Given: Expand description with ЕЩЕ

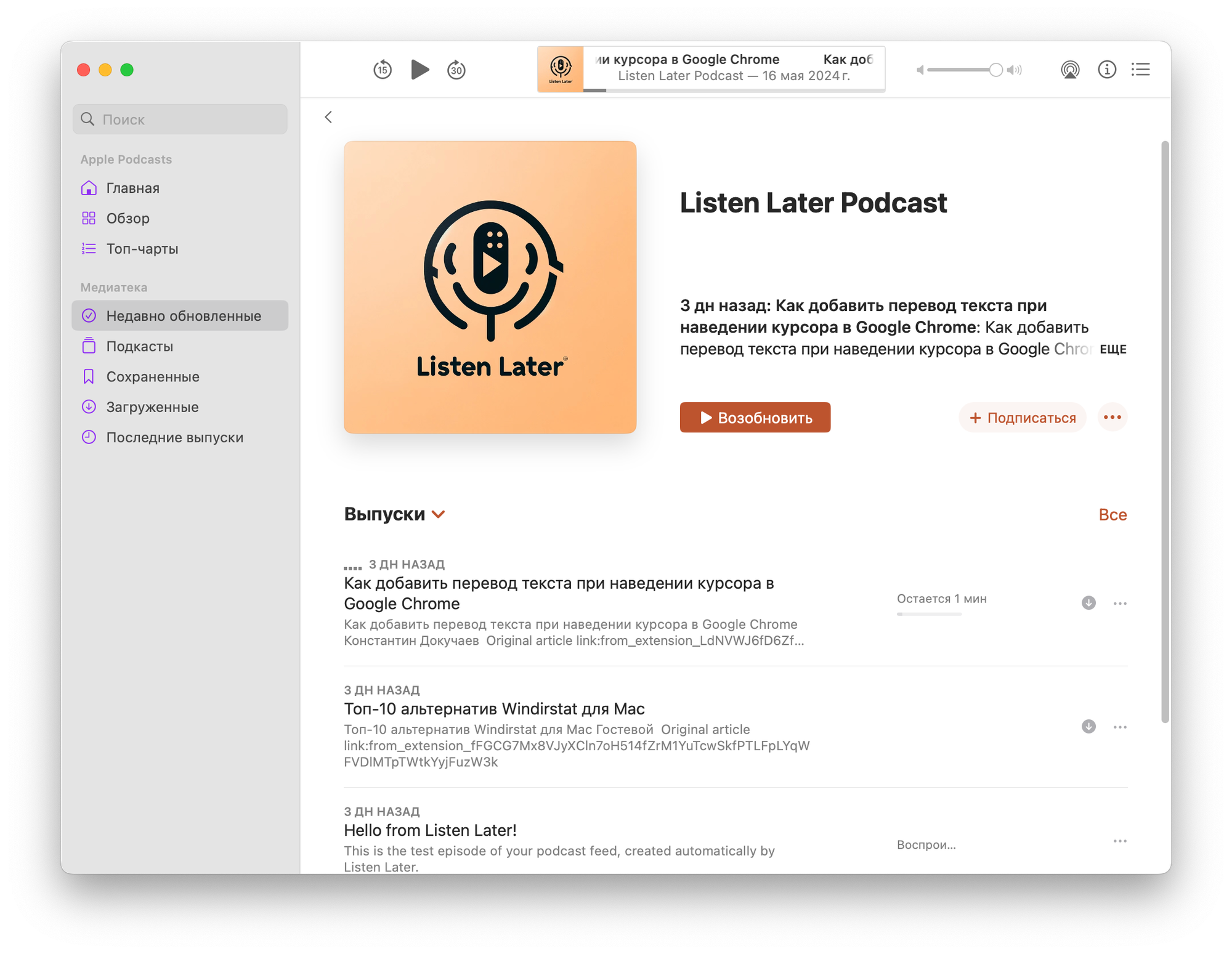Looking at the screenshot, I should 1112,349.
